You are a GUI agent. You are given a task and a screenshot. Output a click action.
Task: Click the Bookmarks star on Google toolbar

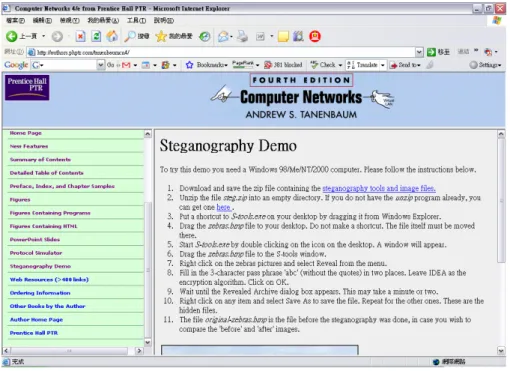(x=189, y=65)
